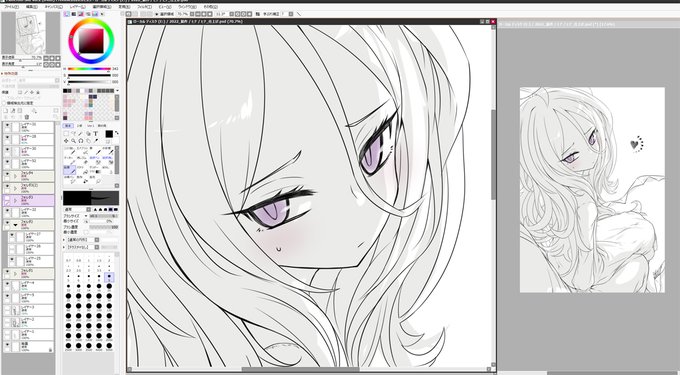Show the HSV slider panel icon
Screen dimensions: 680x375
click(81, 14)
